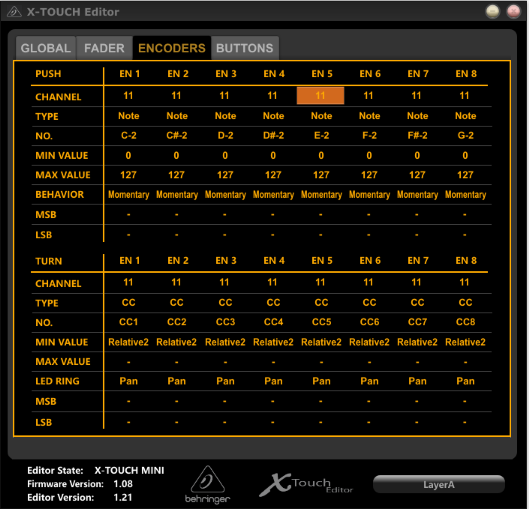Click the X-Touch Editor logo

tap(306, 484)
